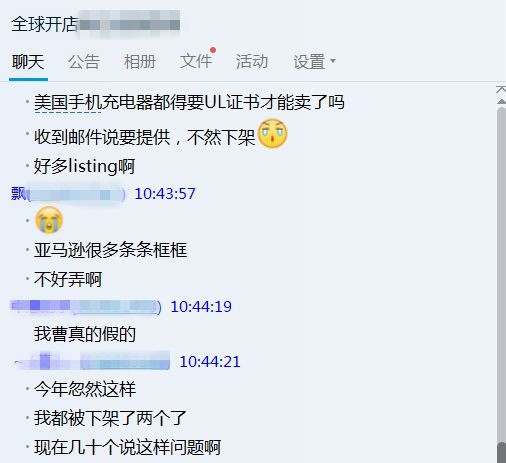Click the red notification dot on 文件

pyautogui.click(x=213, y=50)
